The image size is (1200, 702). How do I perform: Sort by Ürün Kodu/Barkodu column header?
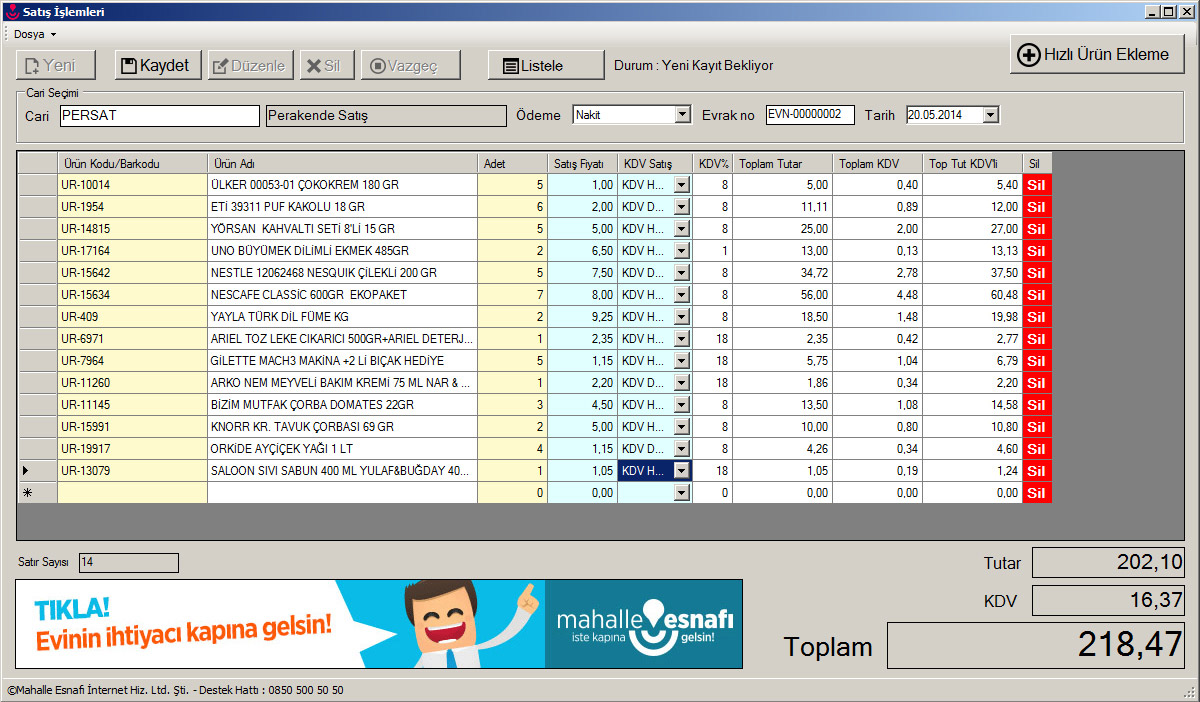(x=132, y=163)
